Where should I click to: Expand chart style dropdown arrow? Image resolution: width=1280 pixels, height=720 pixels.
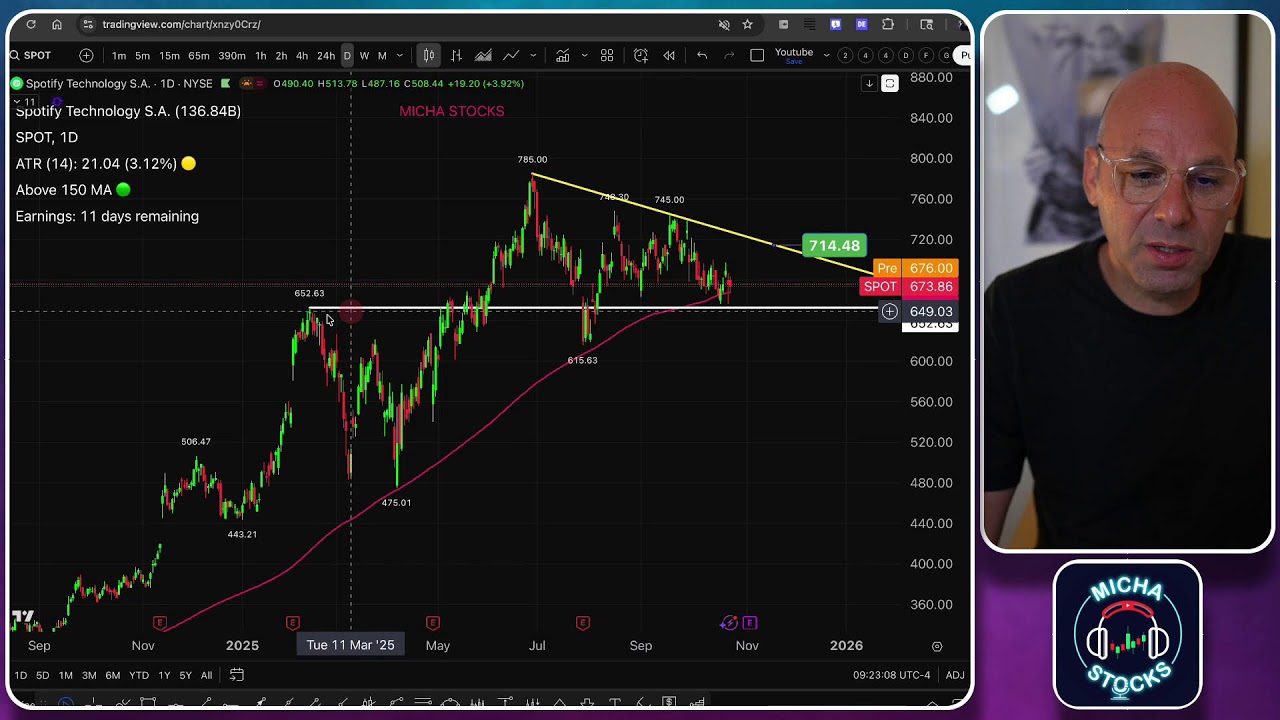[x=533, y=55]
